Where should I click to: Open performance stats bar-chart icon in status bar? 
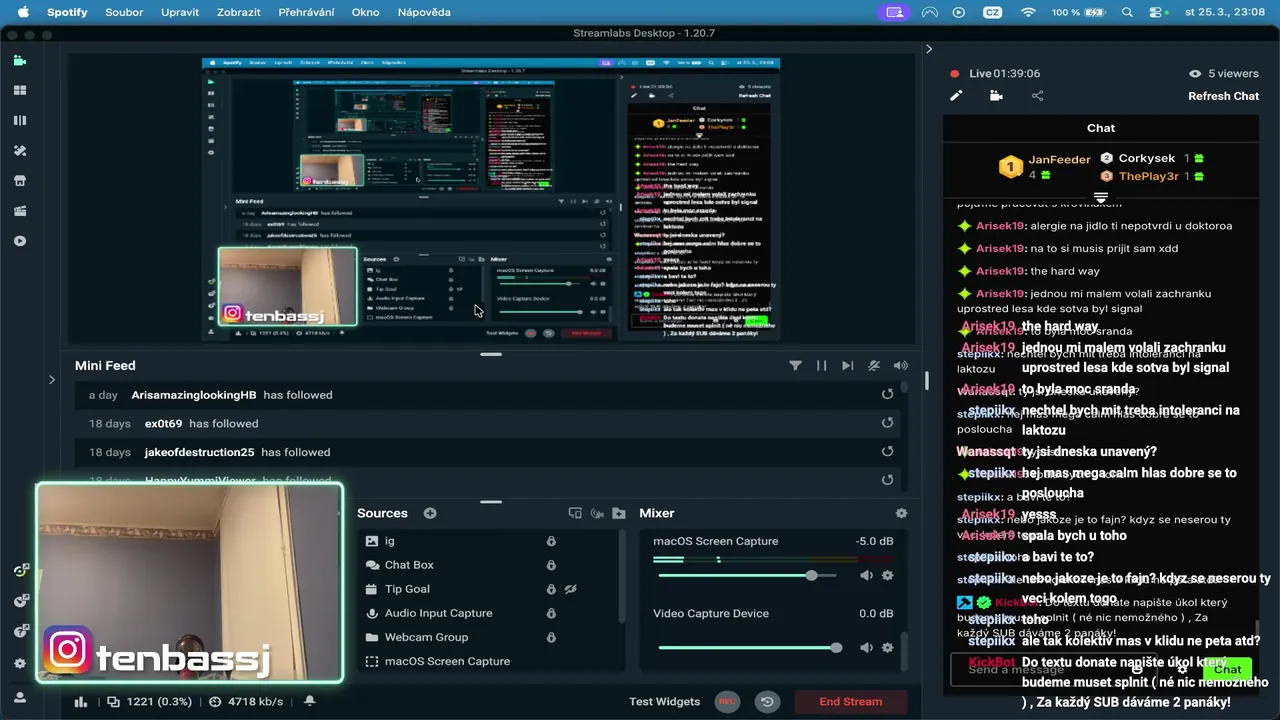pos(82,702)
